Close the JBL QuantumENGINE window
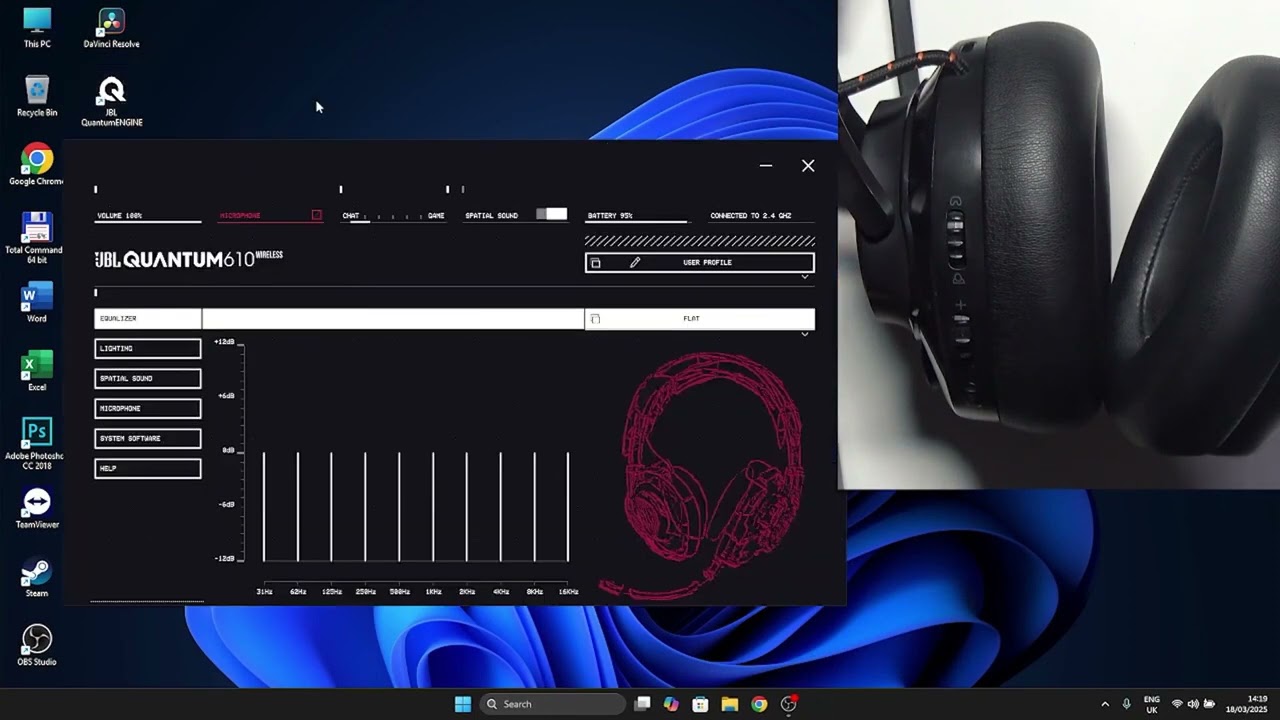The height and width of the screenshot is (720, 1280). pyautogui.click(x=808, y=166)
